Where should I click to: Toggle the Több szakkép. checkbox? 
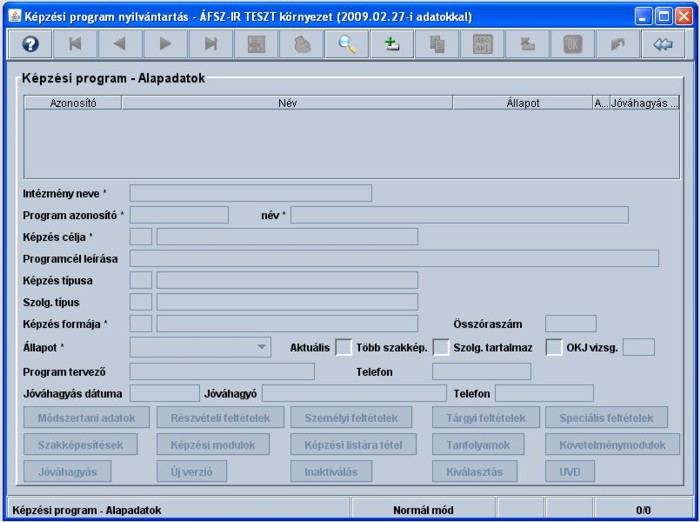pyautogui.click(x=440, y=347)
